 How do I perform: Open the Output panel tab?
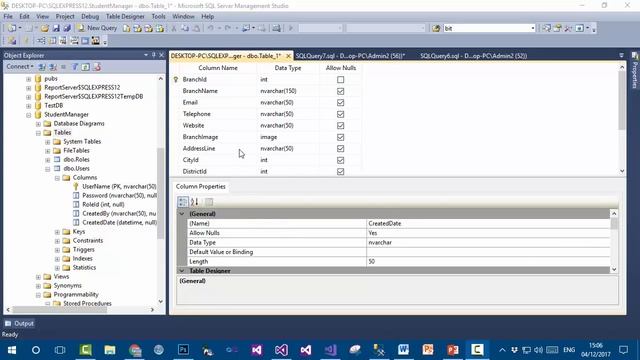tap(19, 324)
